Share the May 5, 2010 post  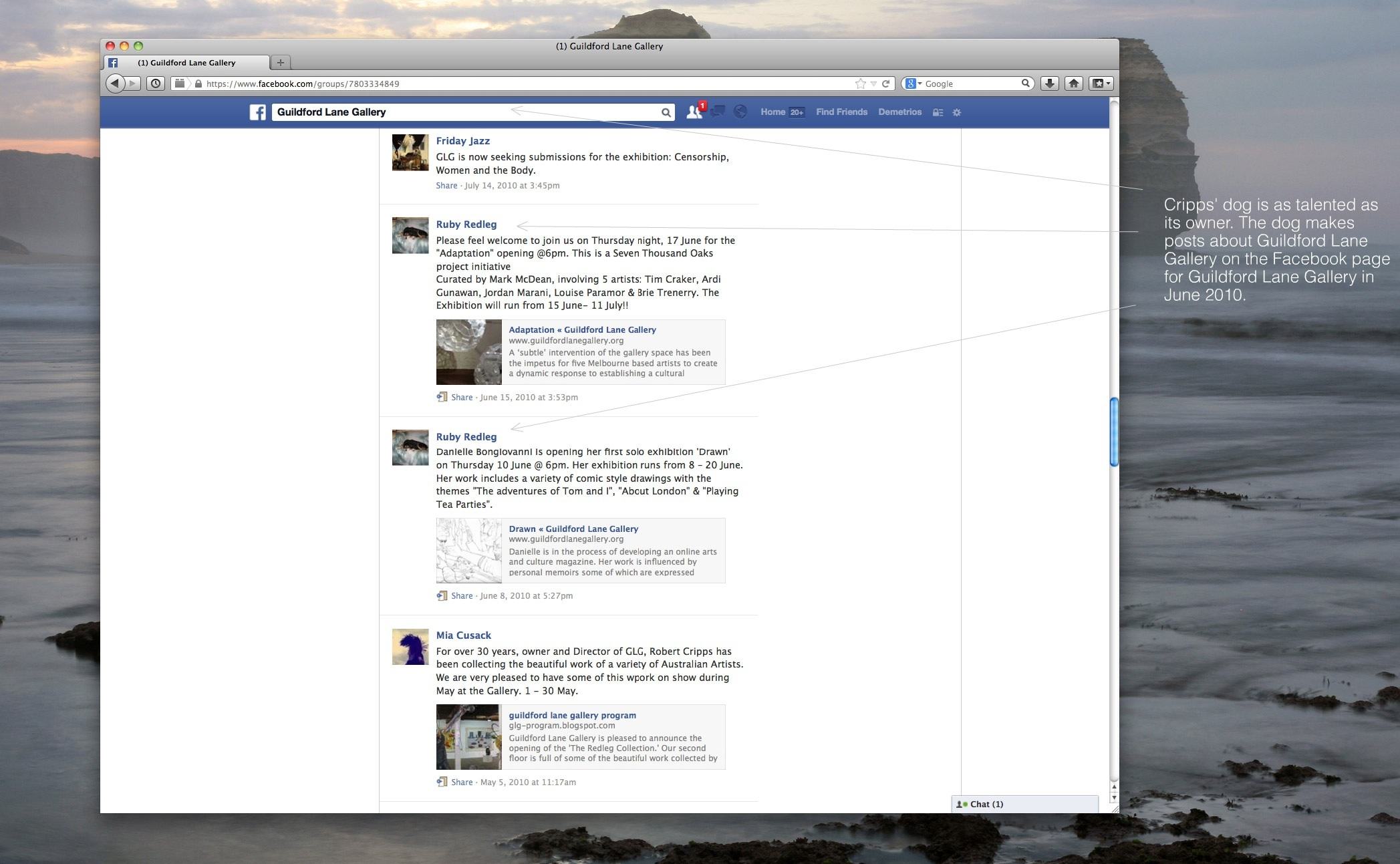tap(462, 782)
